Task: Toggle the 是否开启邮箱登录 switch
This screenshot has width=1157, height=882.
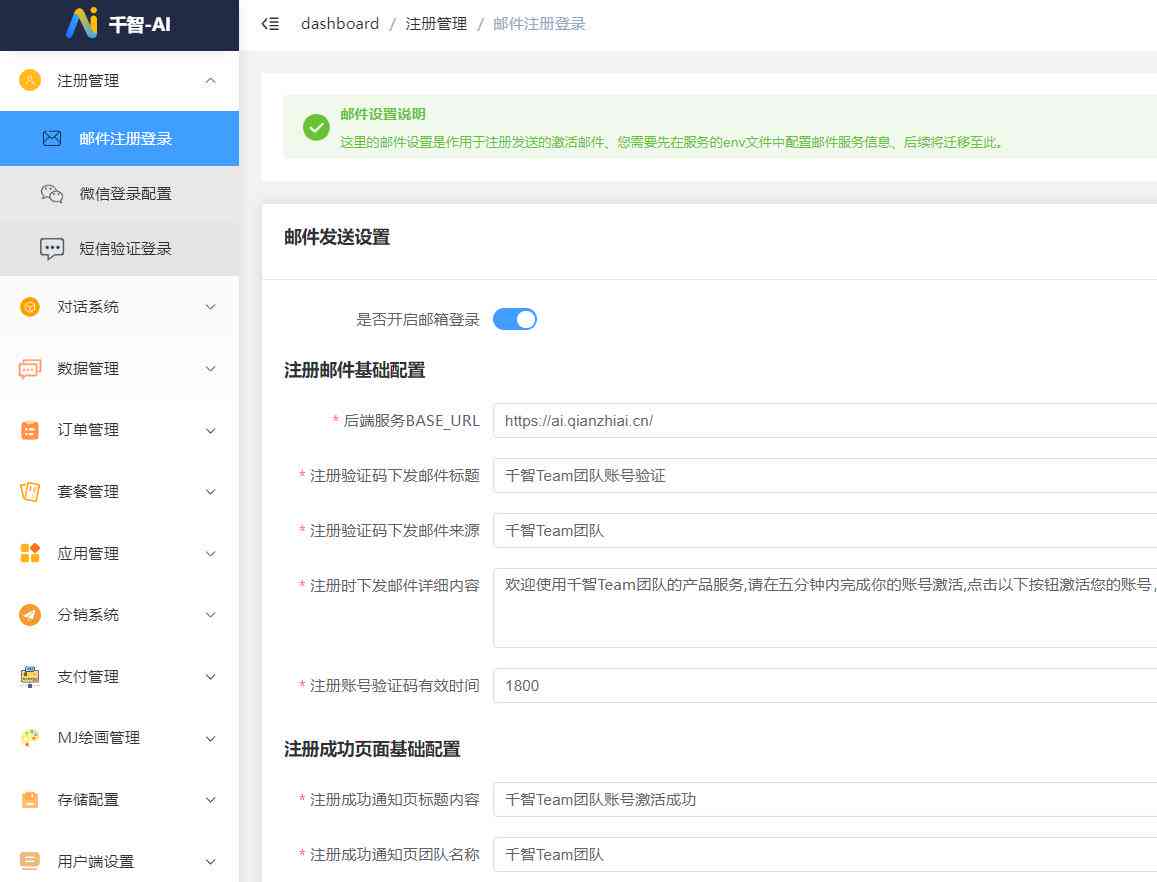Action: coord(514,319)
